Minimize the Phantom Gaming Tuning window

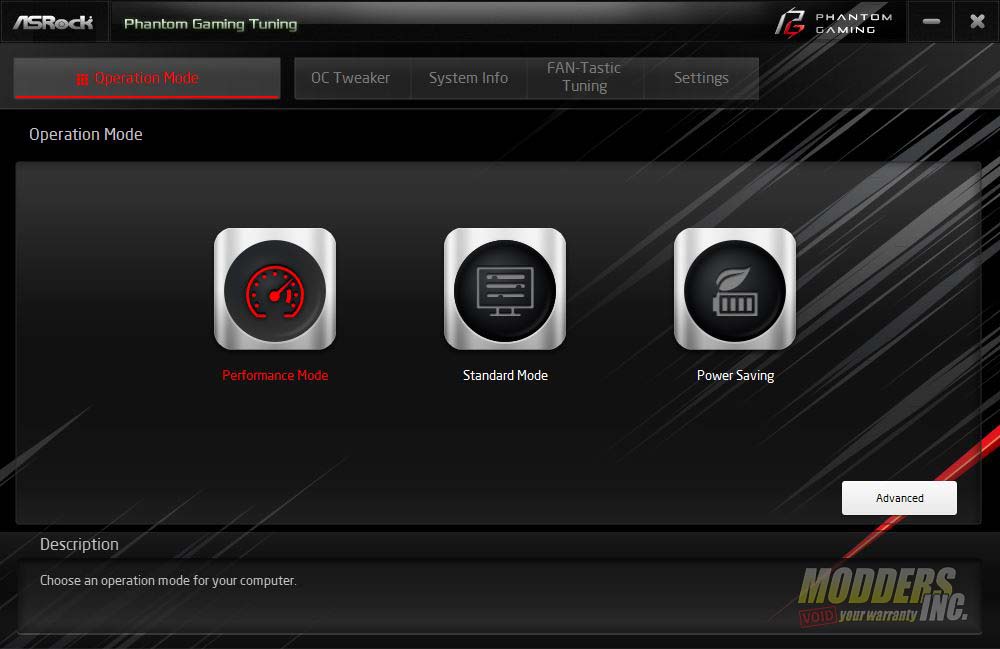(931, 22)
